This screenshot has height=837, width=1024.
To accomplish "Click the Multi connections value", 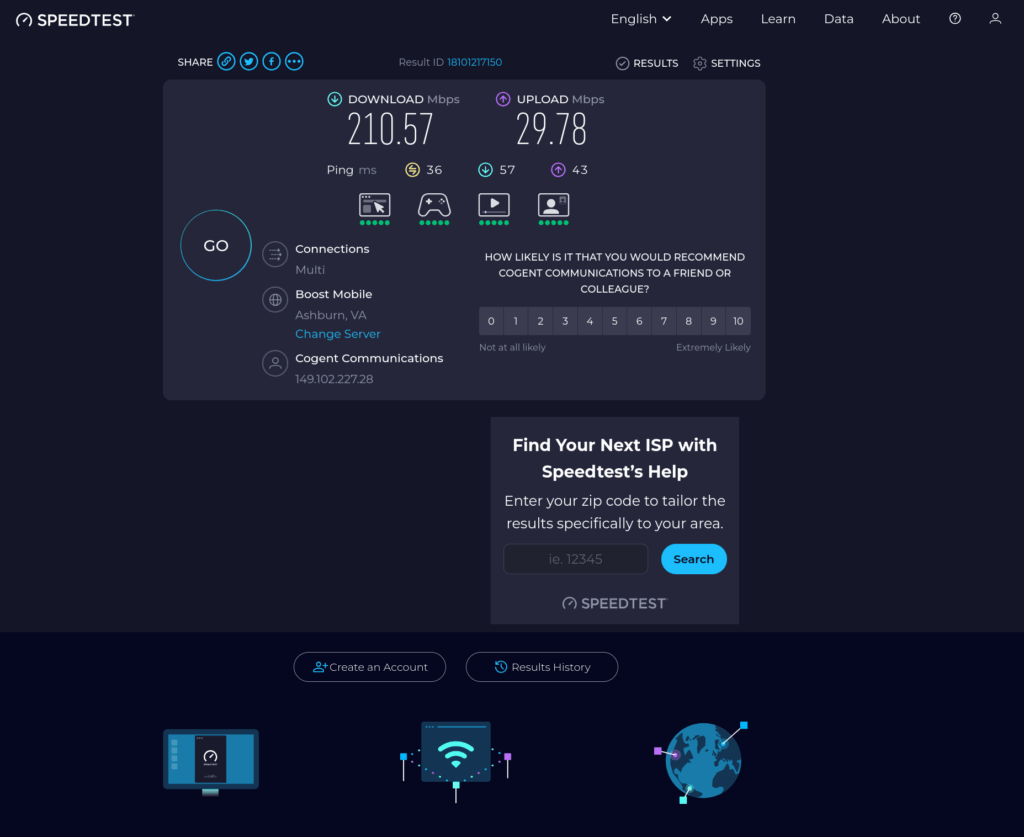I will coord(310,270).
